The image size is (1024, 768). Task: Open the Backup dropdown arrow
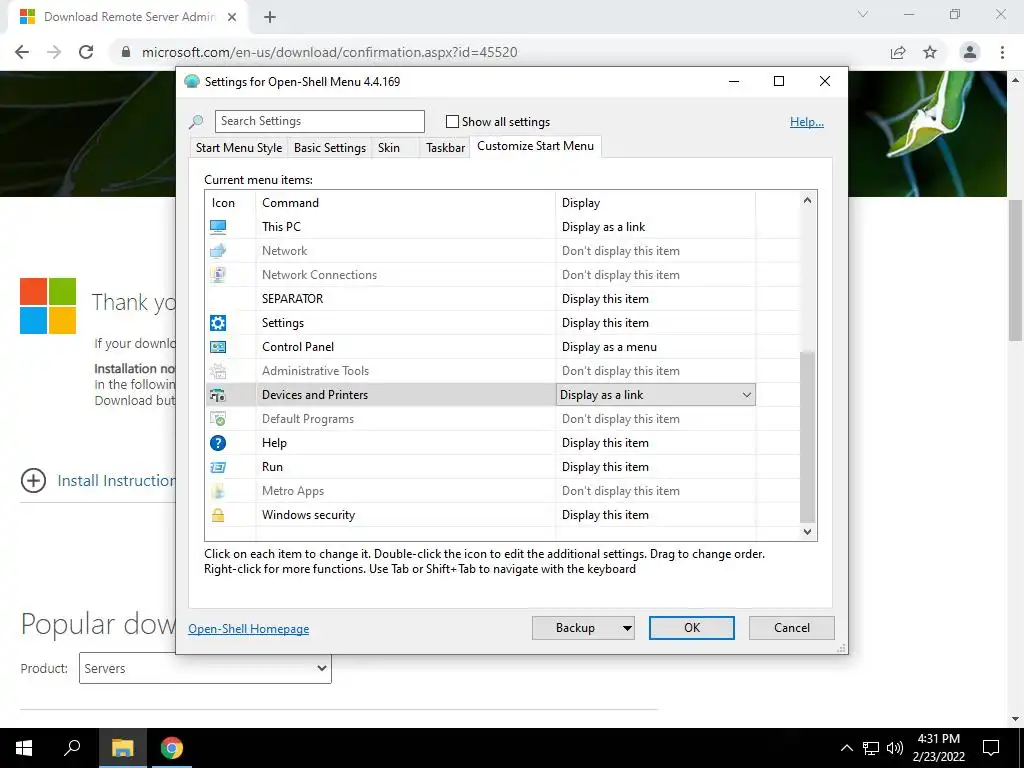point(627,628)
